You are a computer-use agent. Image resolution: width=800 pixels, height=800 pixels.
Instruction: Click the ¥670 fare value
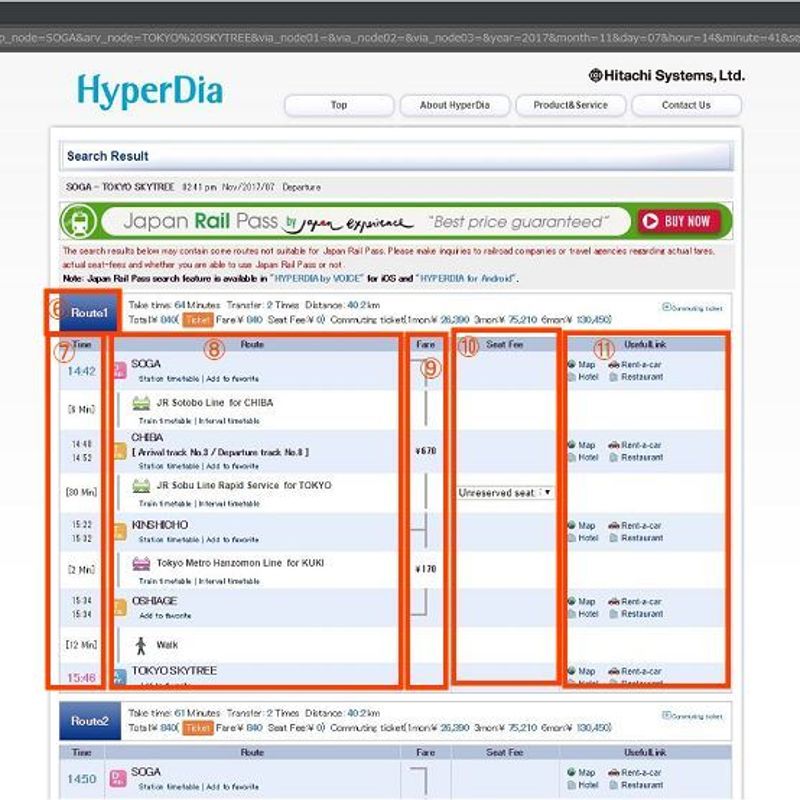426,451
